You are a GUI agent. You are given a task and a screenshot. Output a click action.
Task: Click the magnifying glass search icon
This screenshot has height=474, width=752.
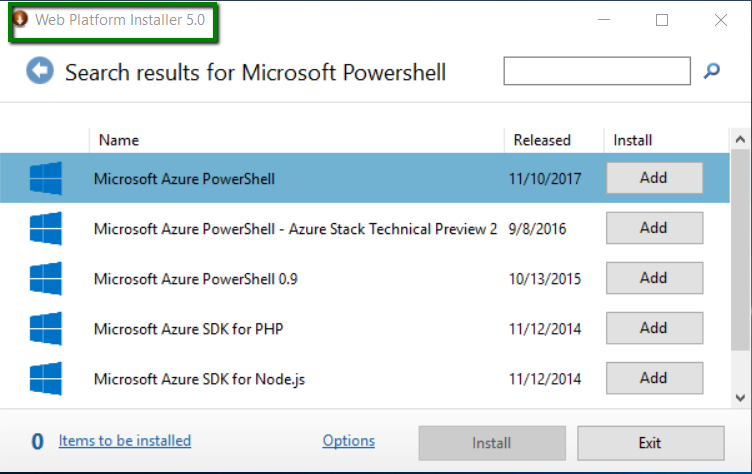pyautogui.click(x=712, y=71)
